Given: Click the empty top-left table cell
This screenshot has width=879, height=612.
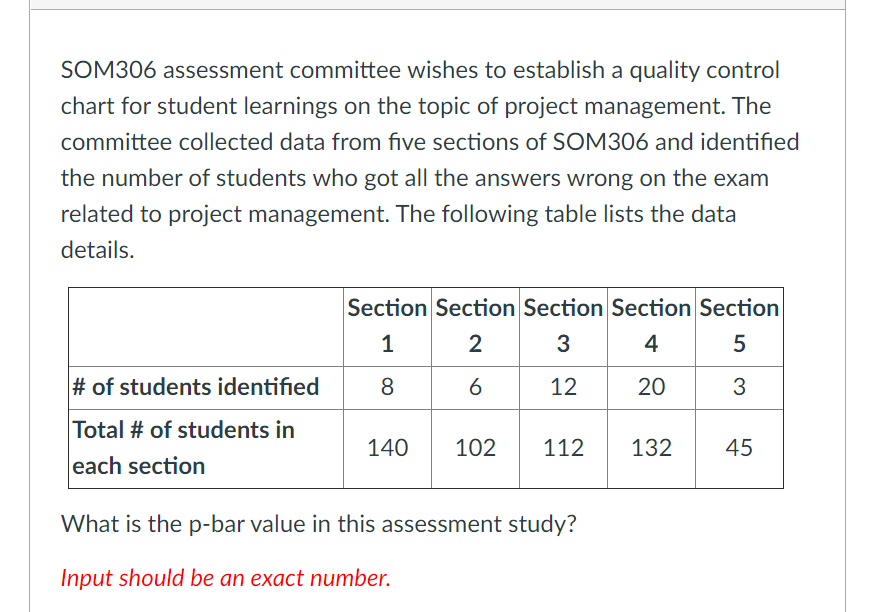Looking at the screenshot, I should (206, 326).
